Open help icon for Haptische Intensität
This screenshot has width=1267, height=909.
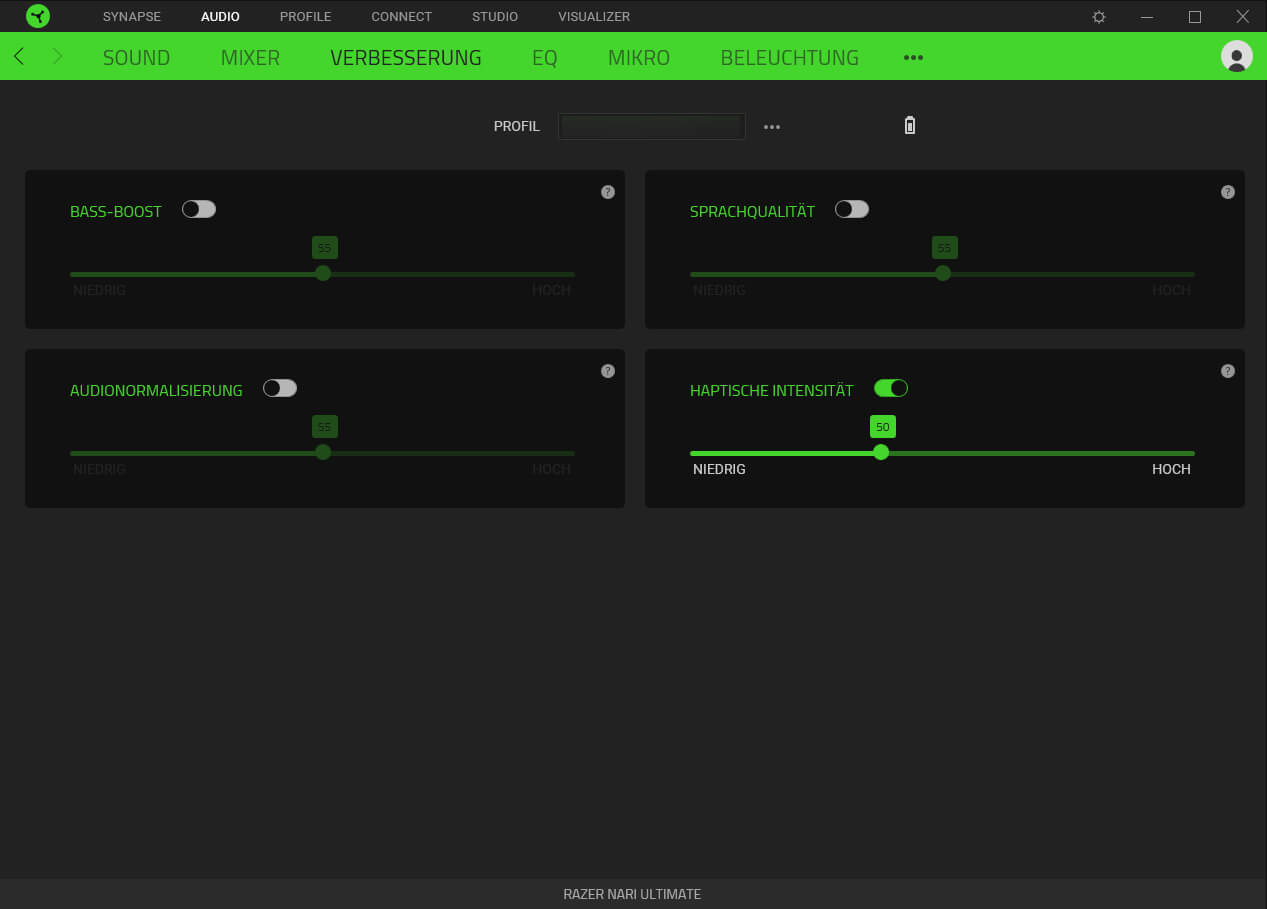1227,371
